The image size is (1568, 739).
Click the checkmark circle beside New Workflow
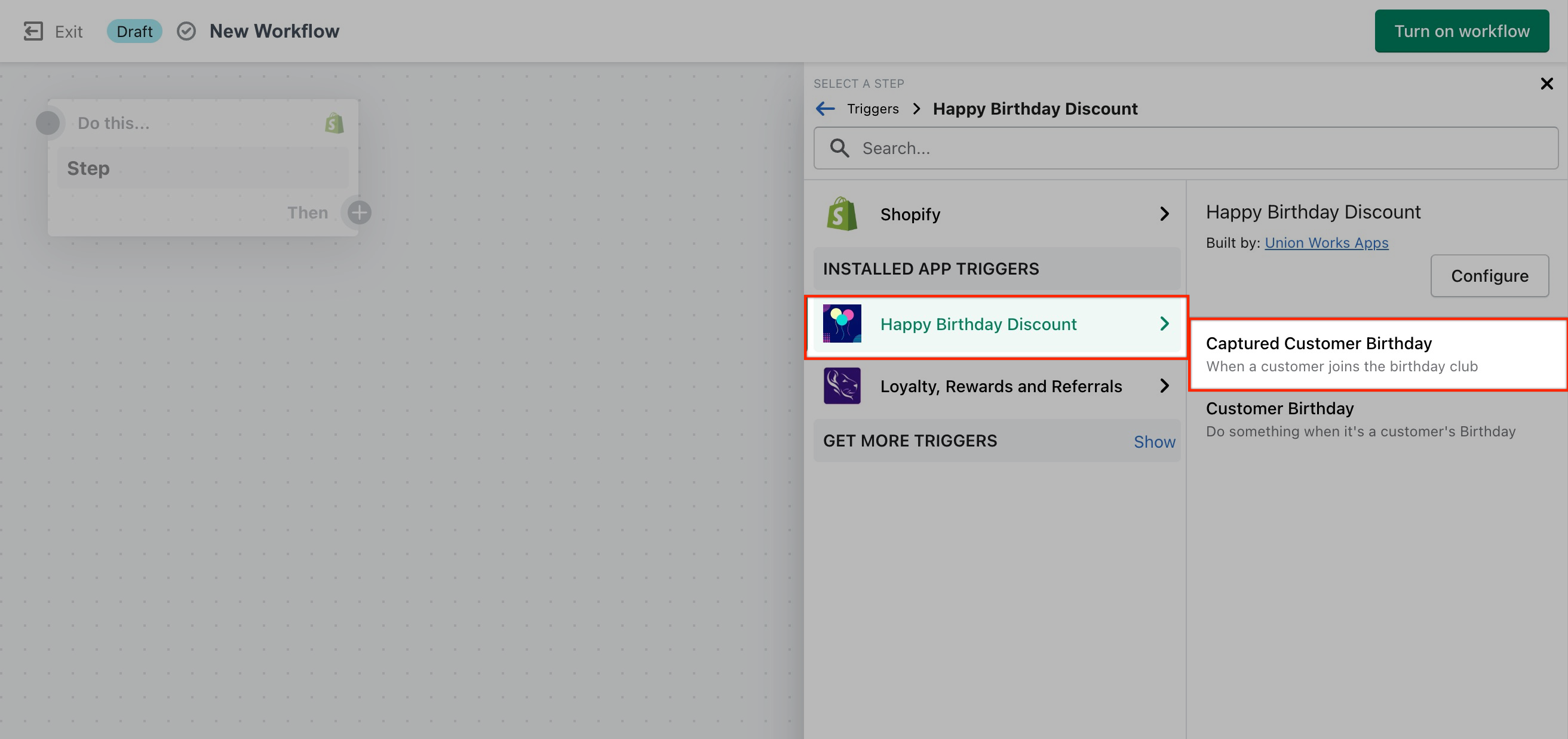(x=186, y=31)
